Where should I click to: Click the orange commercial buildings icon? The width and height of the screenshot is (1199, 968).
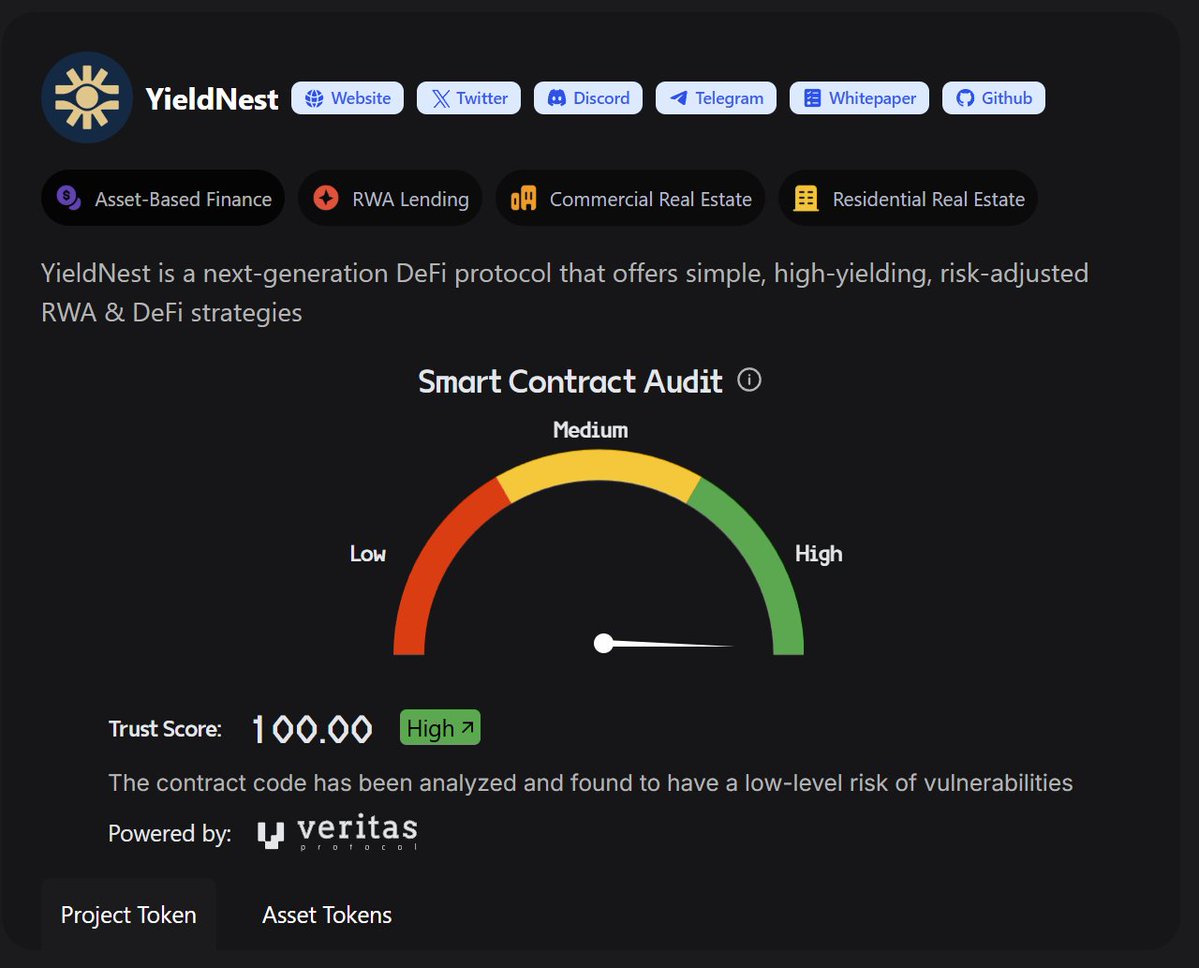coord(524,198)
